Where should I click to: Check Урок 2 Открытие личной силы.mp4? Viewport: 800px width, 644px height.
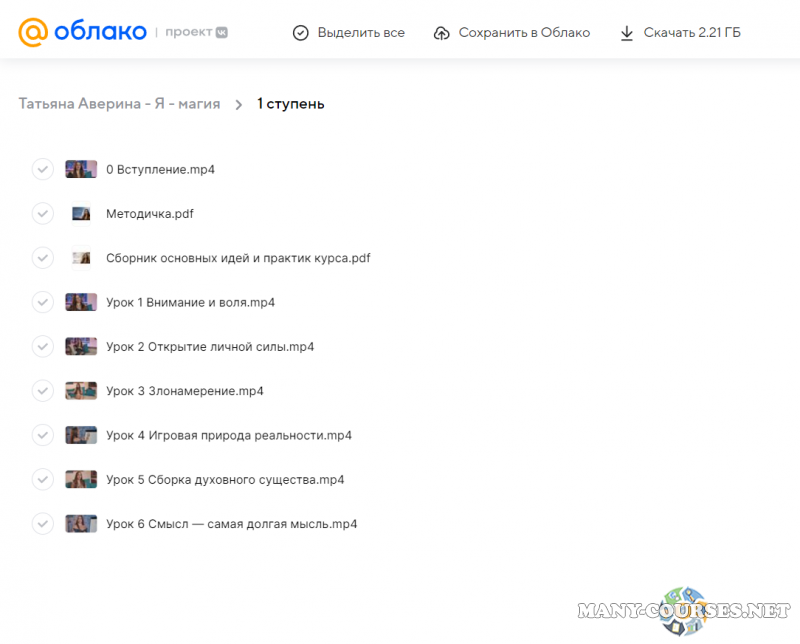pos(43,346)
